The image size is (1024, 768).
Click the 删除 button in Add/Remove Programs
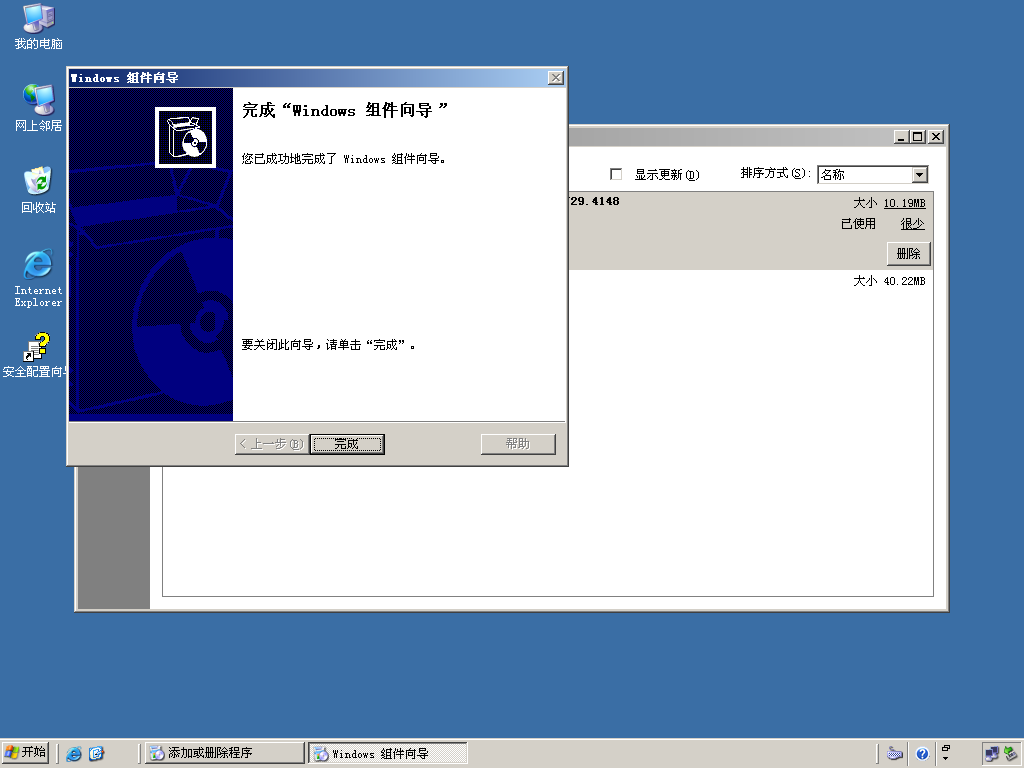pos(908,253)
